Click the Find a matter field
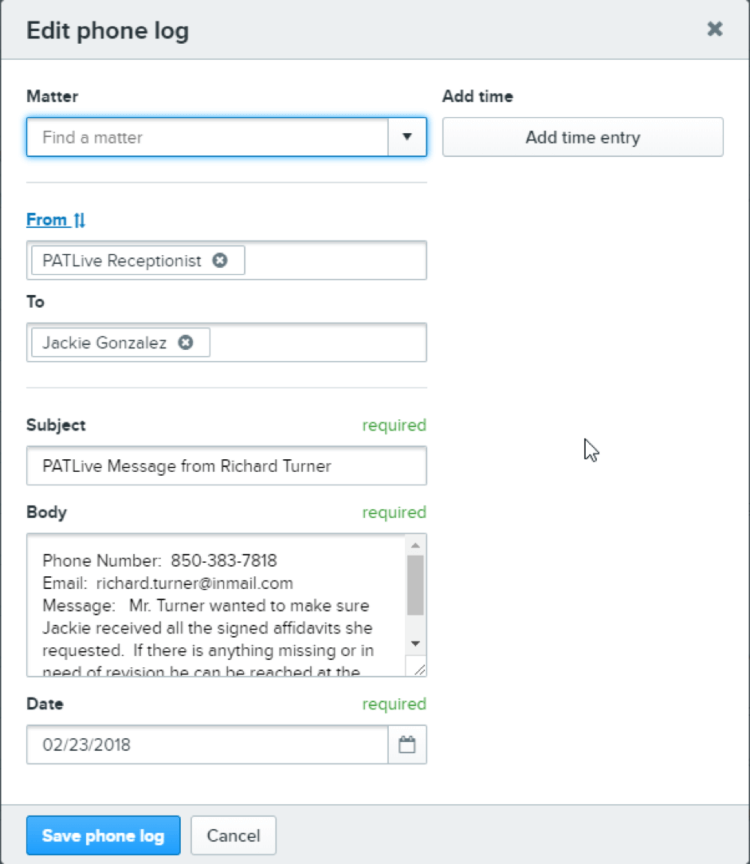Image resolution: width=750 pixels, height=864 pixels. pos(207,137)
